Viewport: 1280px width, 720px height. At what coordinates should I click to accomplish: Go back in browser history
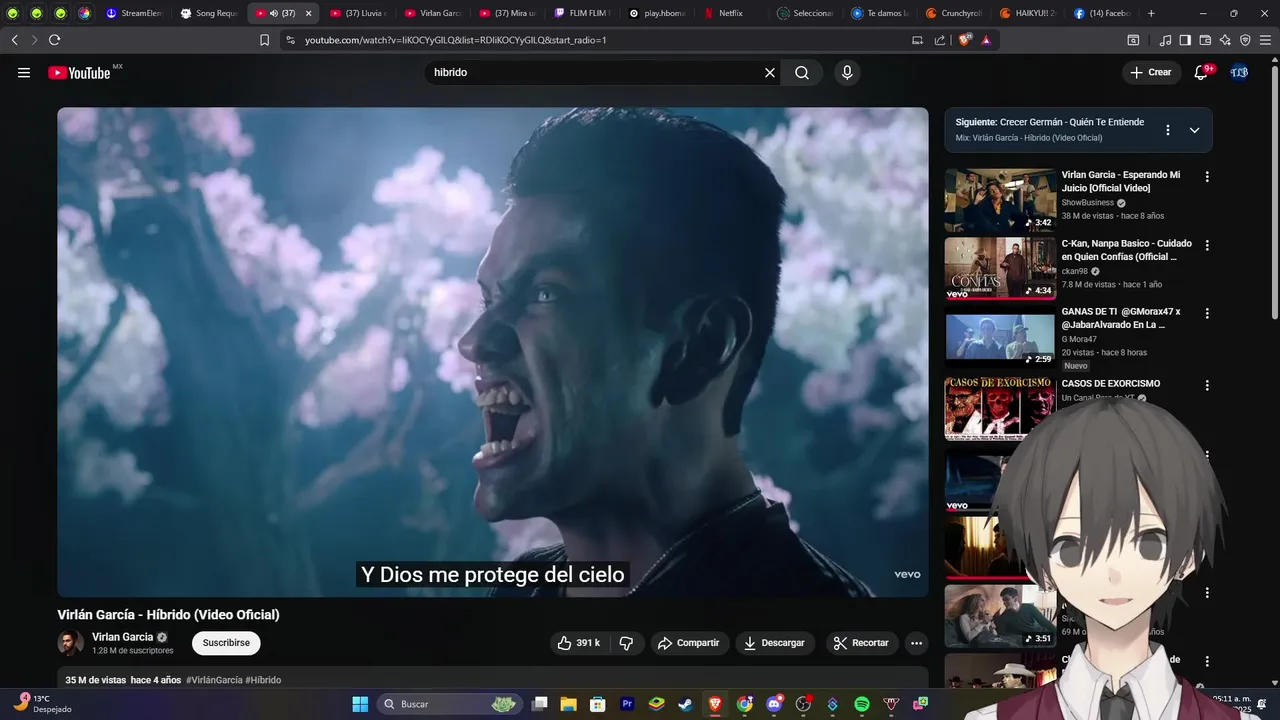(14, 40)
